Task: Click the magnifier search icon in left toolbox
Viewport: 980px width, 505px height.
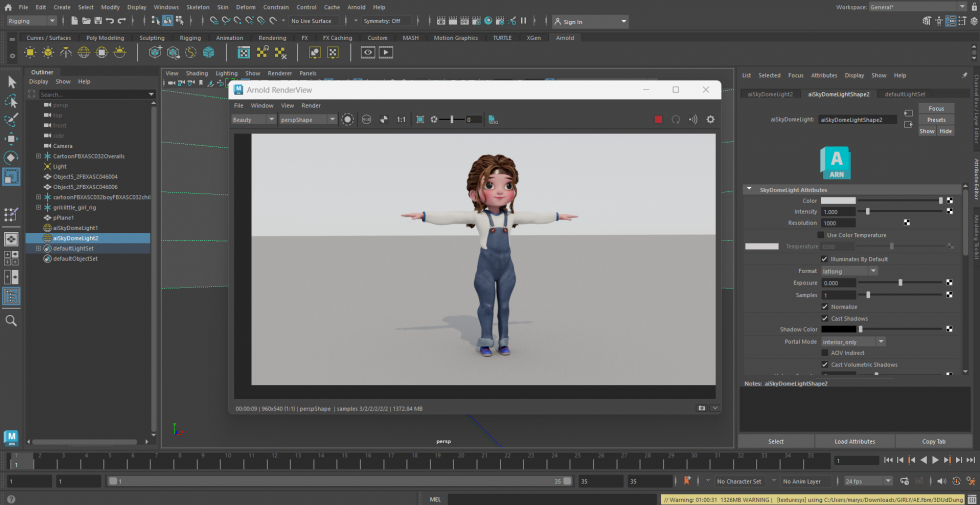Action: pos(11,321)
